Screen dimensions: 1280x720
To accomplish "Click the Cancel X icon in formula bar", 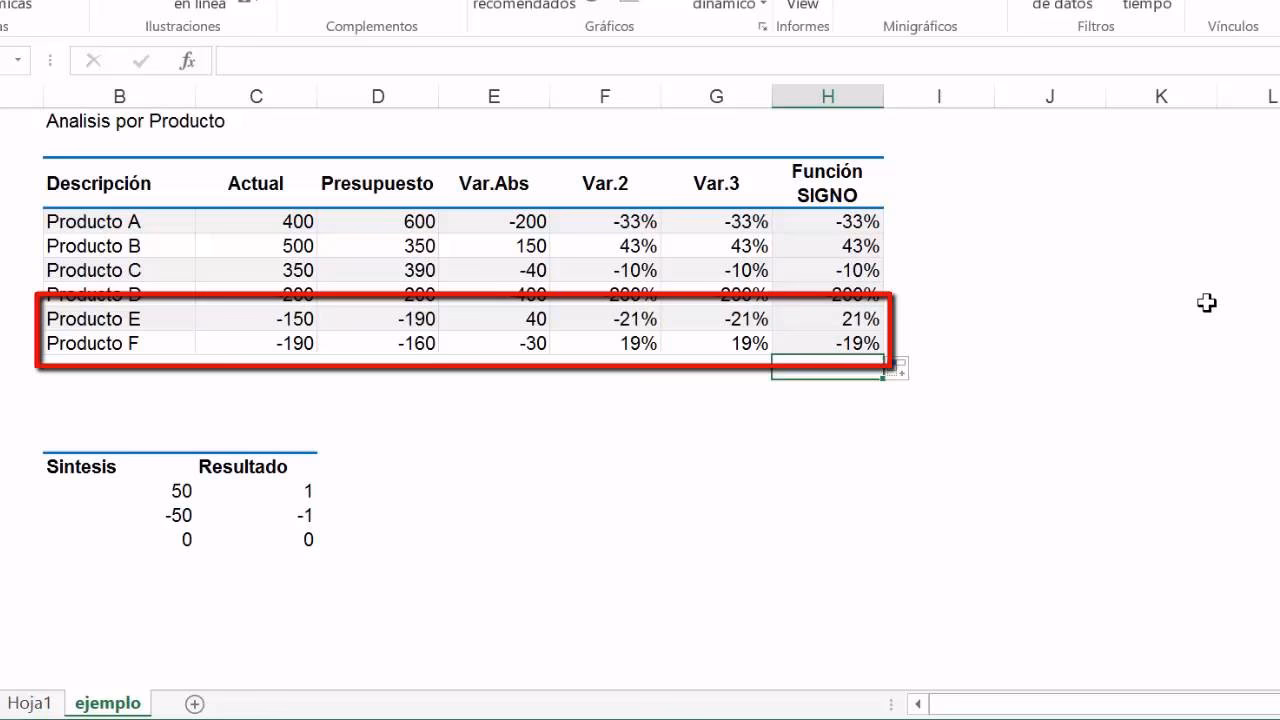I will (93, 61).
